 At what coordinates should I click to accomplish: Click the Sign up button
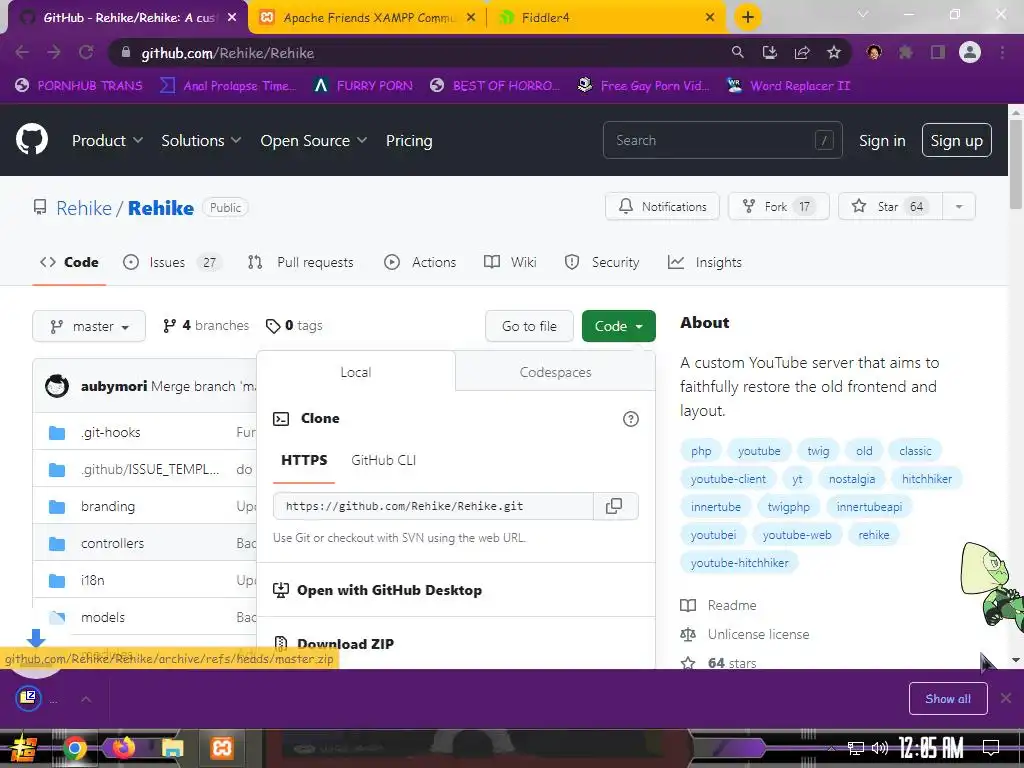[956, 140]
